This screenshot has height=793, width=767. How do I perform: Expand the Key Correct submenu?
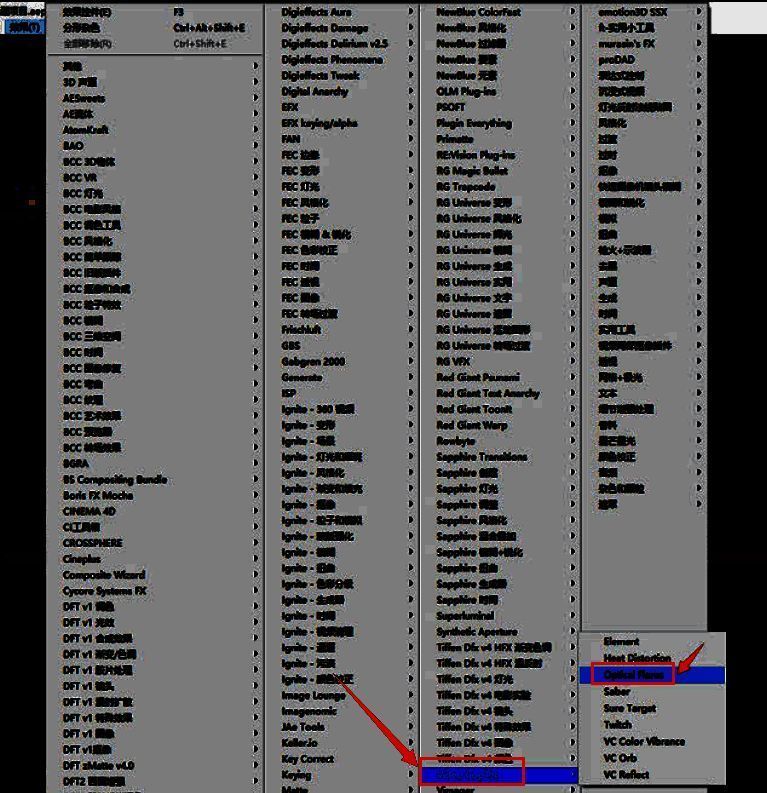(308, 759)
